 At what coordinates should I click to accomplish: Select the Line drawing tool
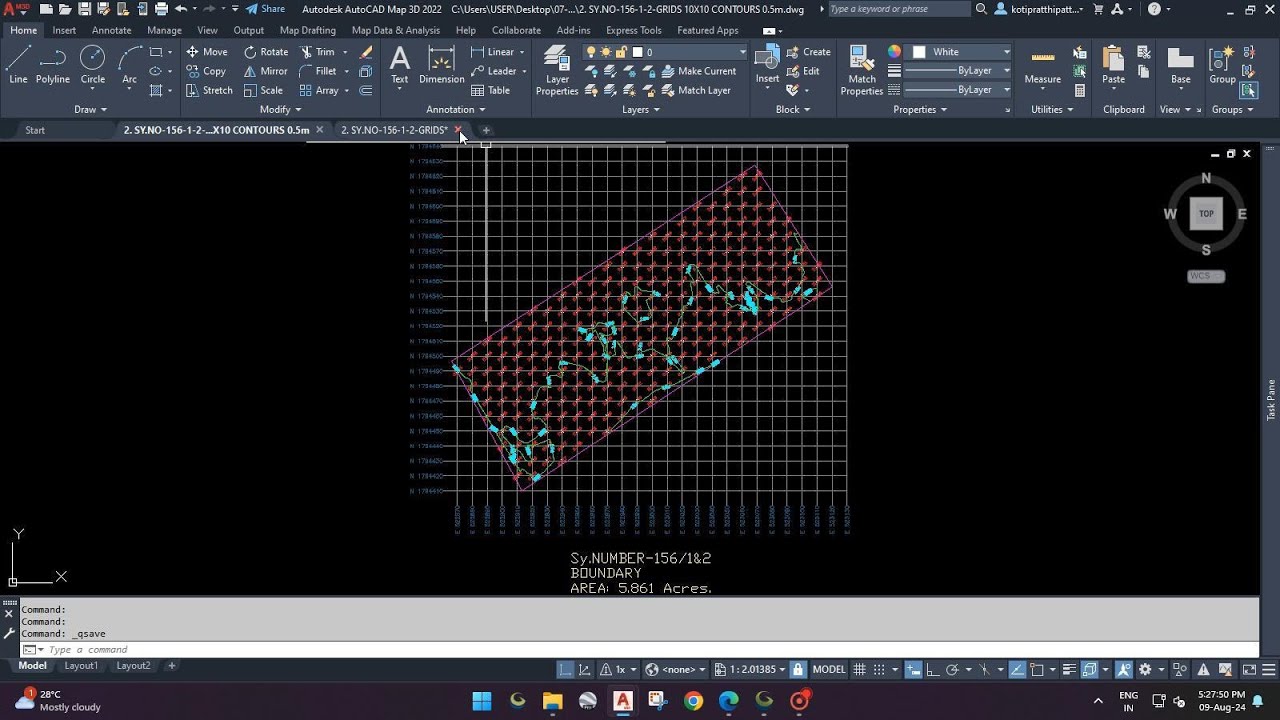[x=18, y=65]
